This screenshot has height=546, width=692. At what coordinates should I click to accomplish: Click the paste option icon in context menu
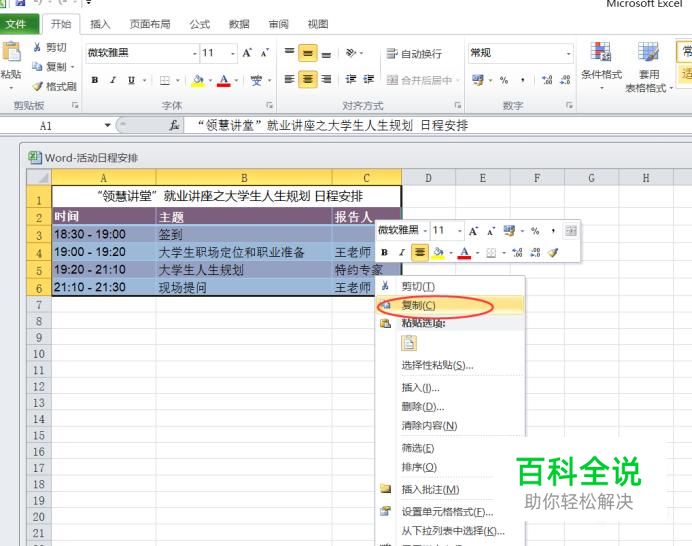point(409,343)
